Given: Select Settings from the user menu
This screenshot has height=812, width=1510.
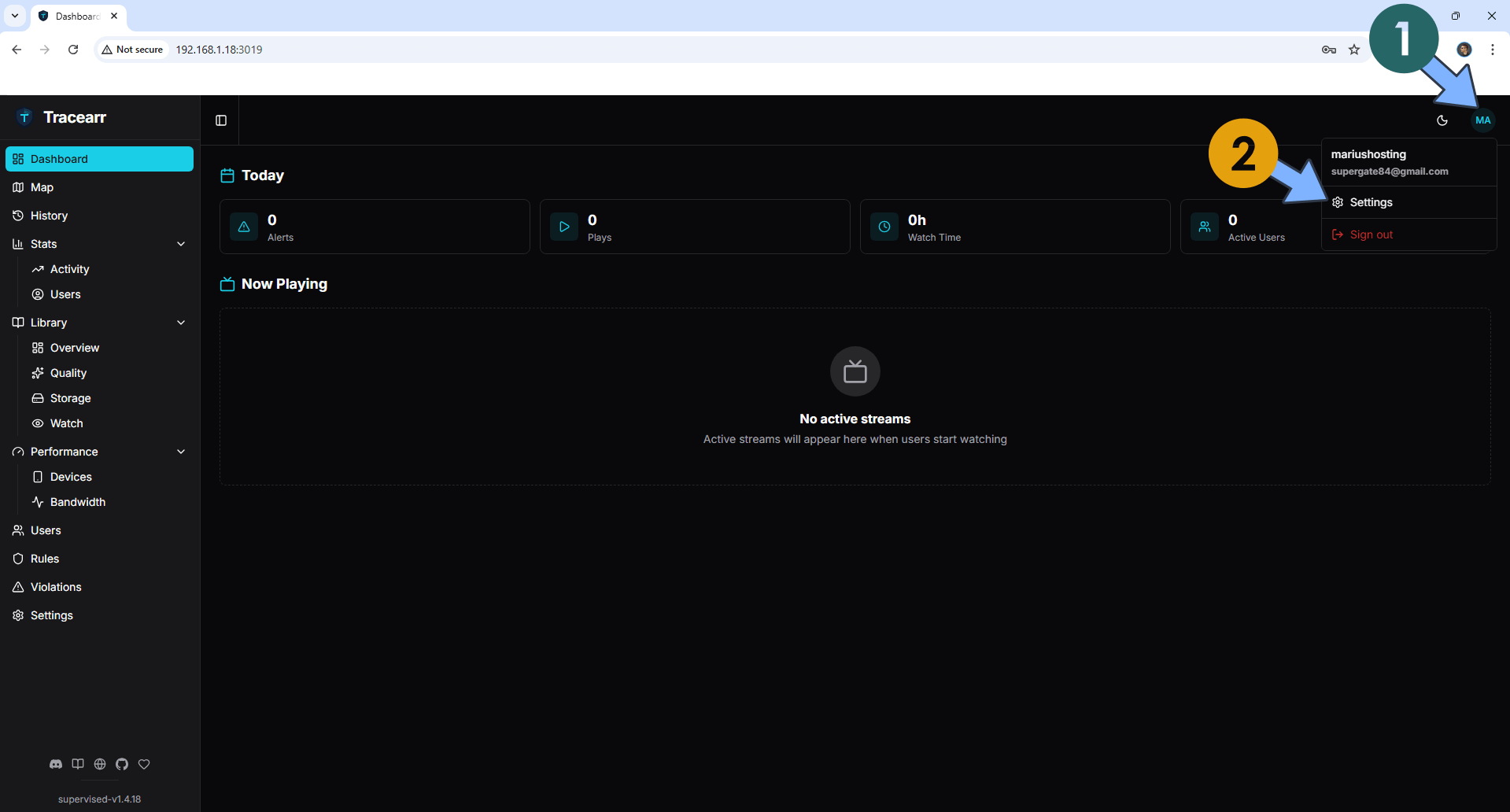Looking at the screenshot, I should pyautogui.click(x=1371, y=202).
